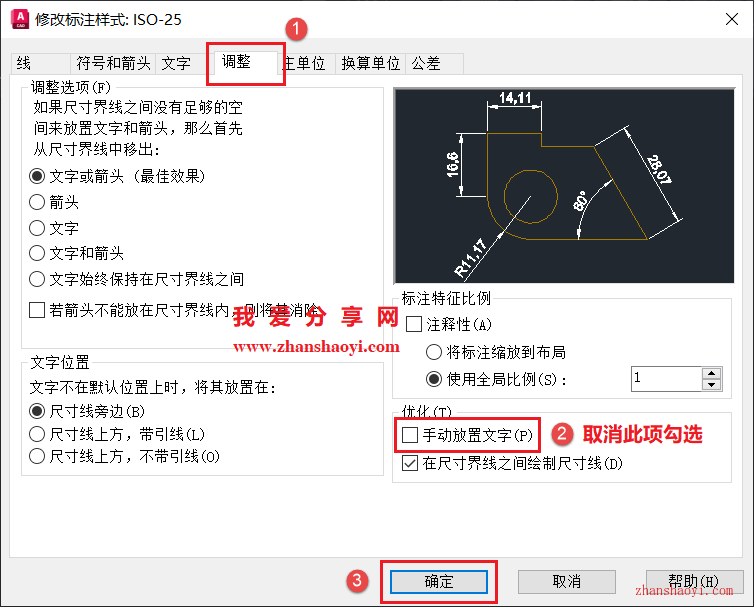The image size is (754, 607).
Task: Toggle 注释性(A) checkbox
Action: click(x=414, y=324)
